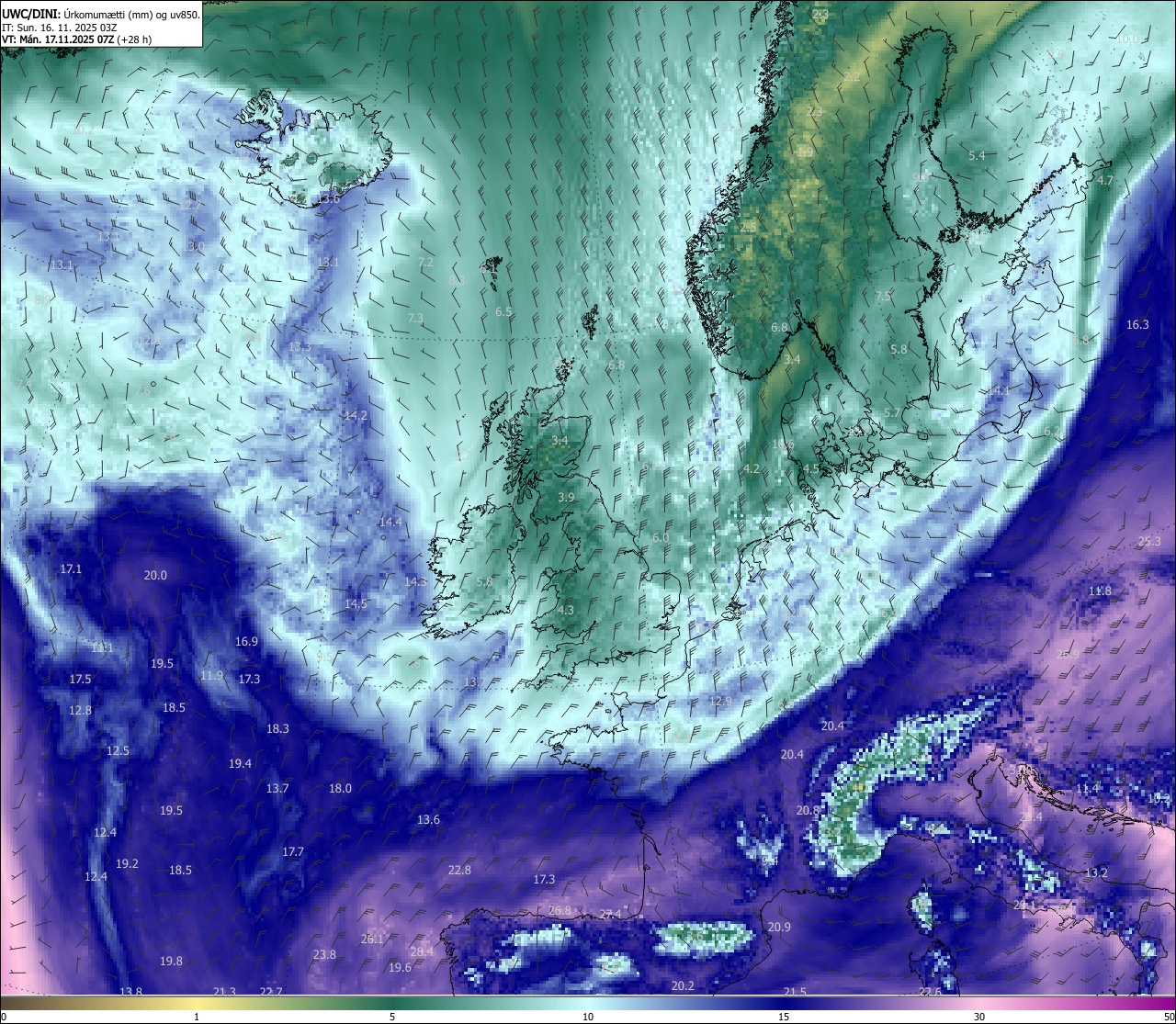Click the 4.7 value label

1105,181
